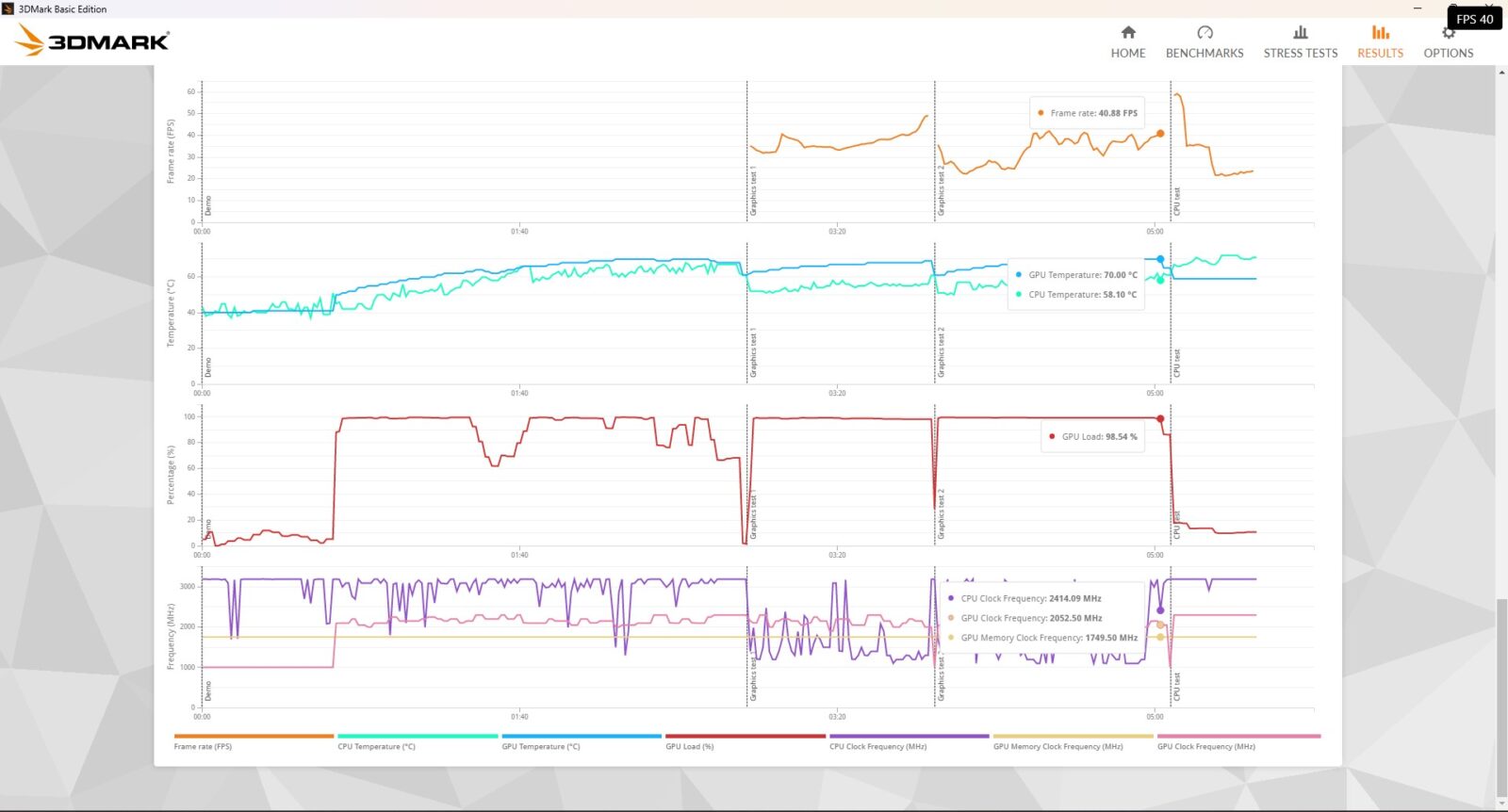Click the 3DMark logo in the header
Image resolution: width=1508 pixels, height=812 pixels.
pos(93,41)
